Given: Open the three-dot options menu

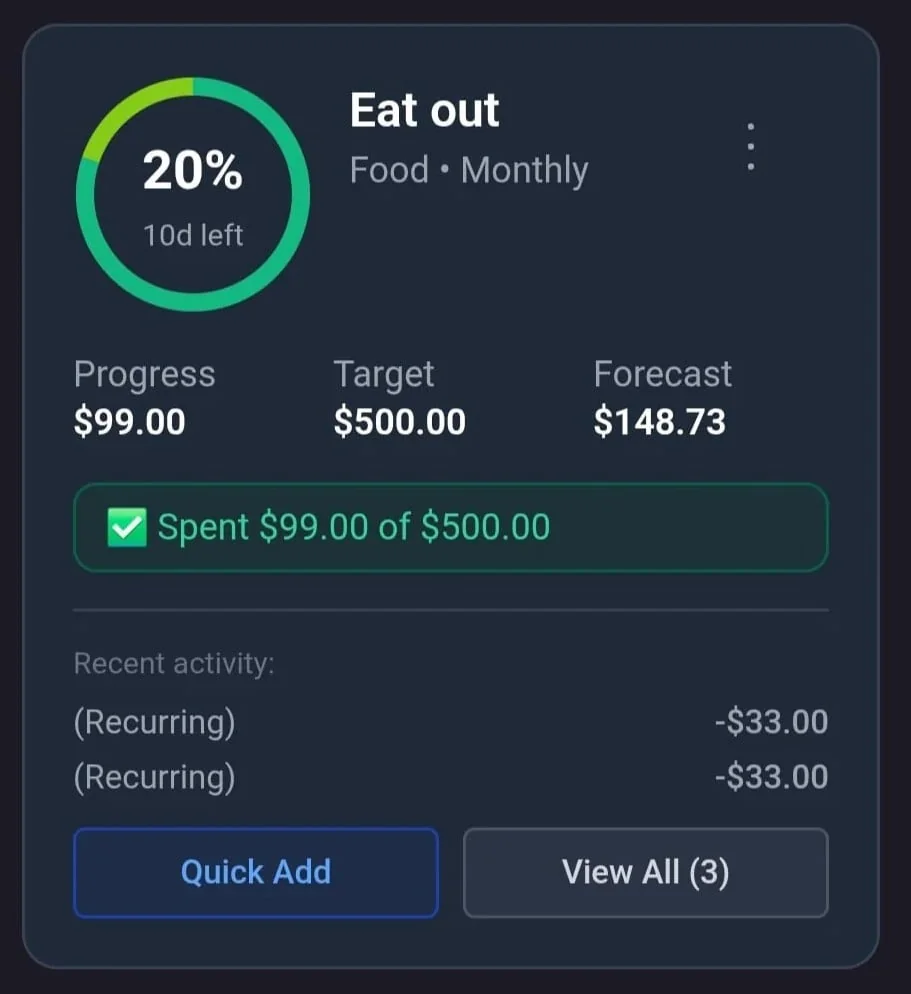Looking at the screenshot, I should [750, 144].
